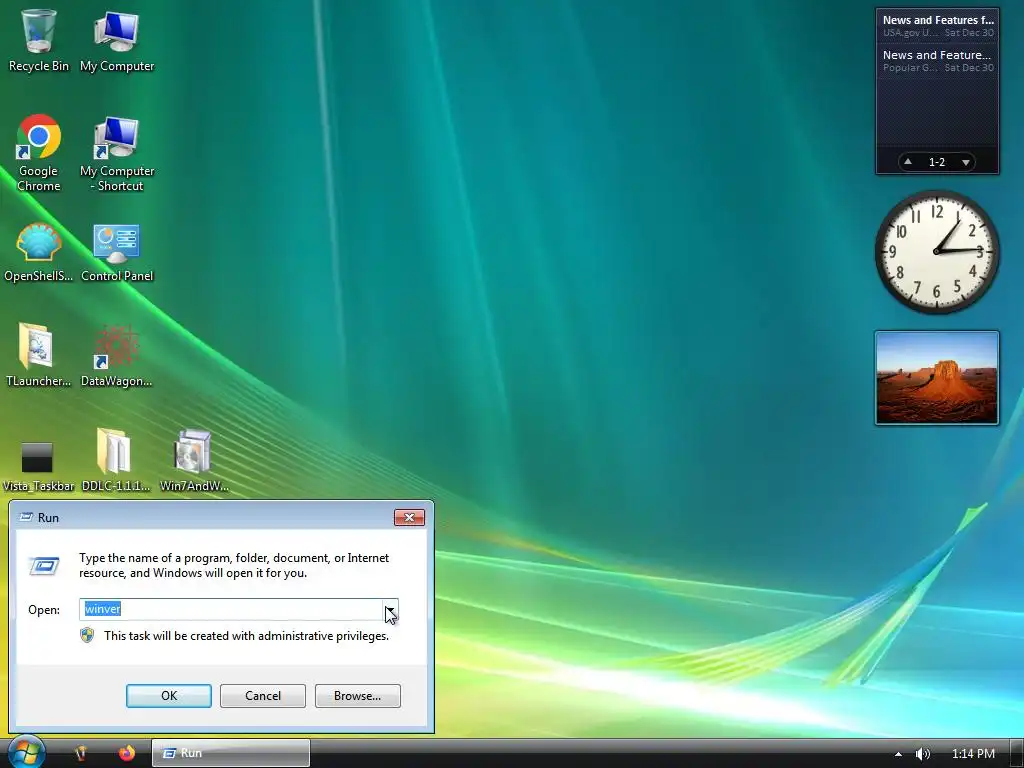Select the Win7AndW... desktop icon
This screenshot has height=768, width=1024.
tap(194, 460)
